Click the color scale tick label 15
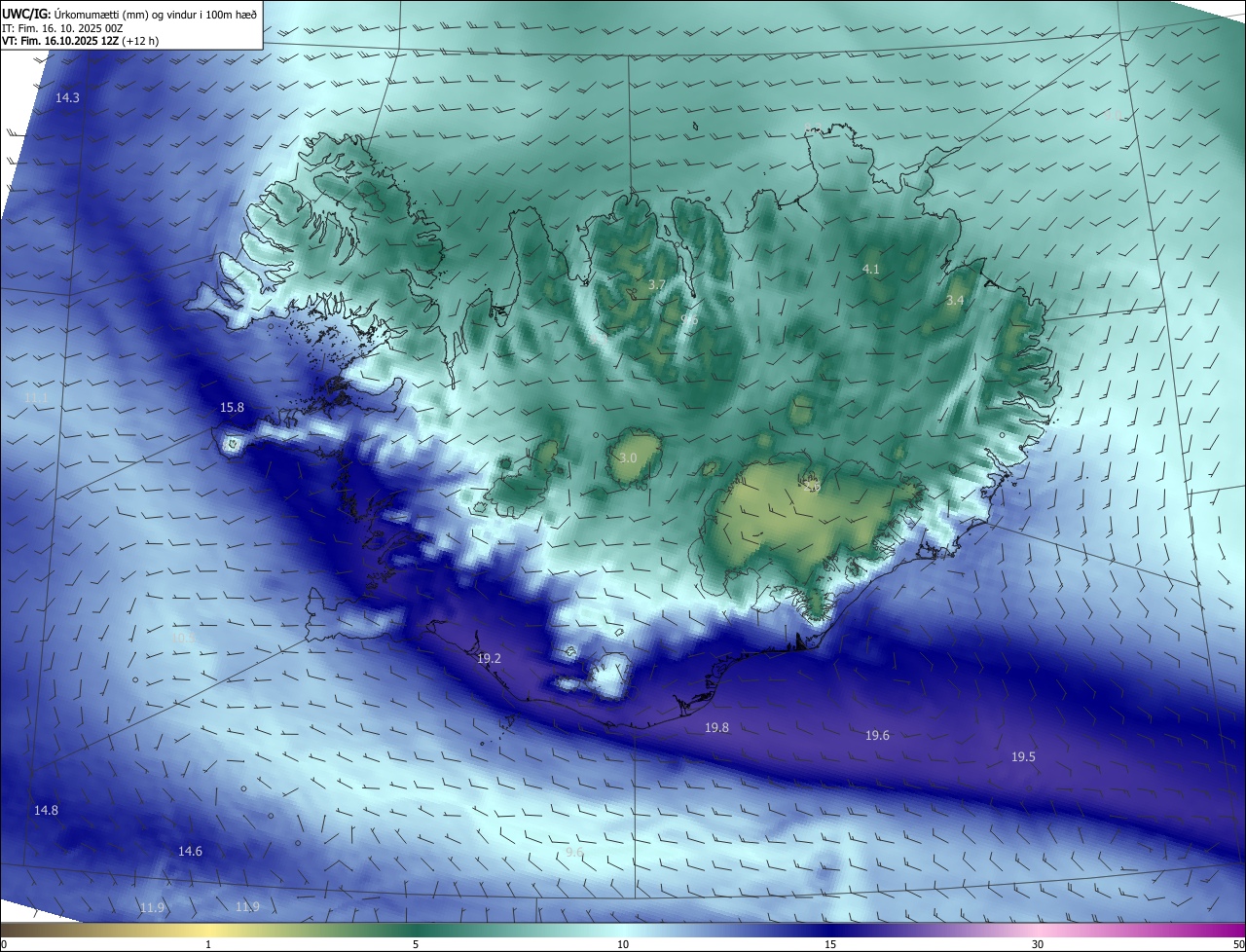 click(x=830, y=944)
